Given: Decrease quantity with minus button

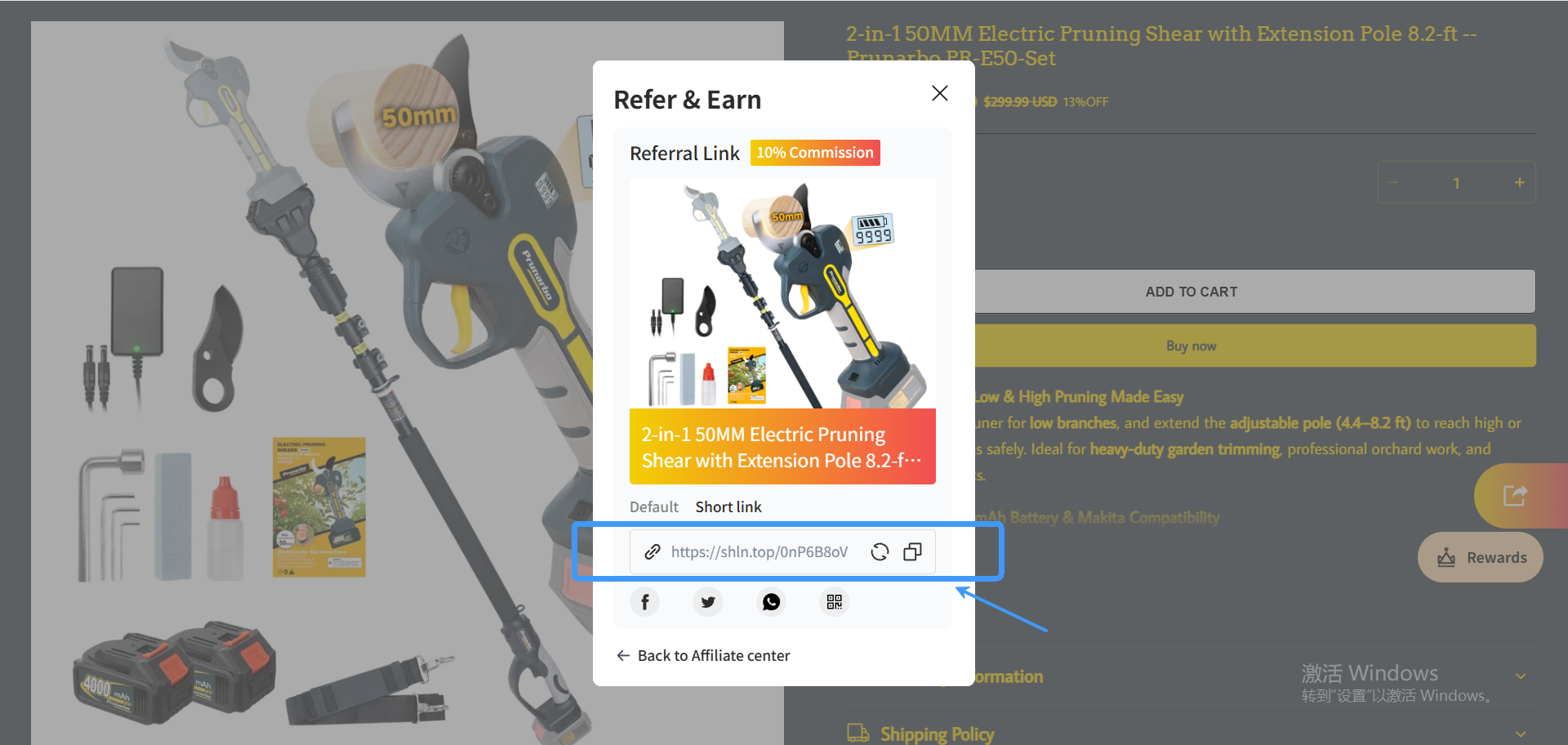Looking at the screenshot, I should click(1393, 183).
